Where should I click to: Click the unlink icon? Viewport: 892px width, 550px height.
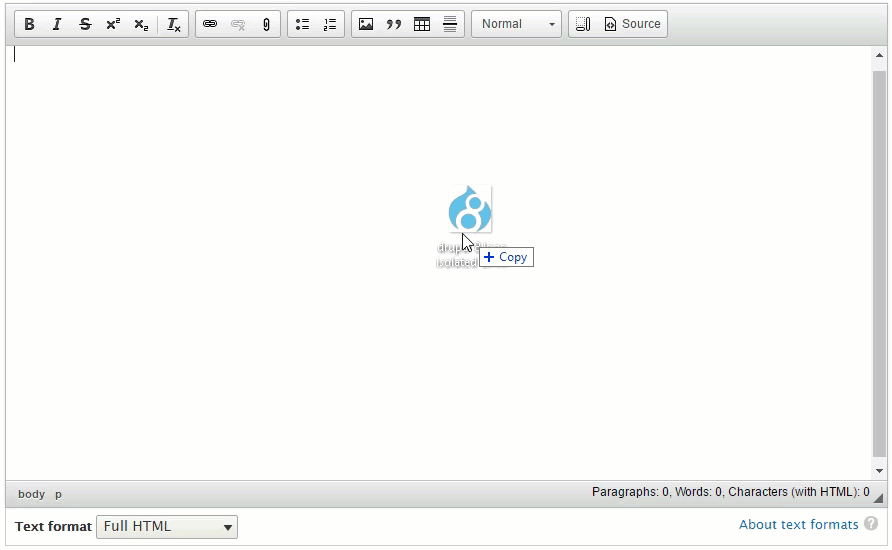[238, 24]
